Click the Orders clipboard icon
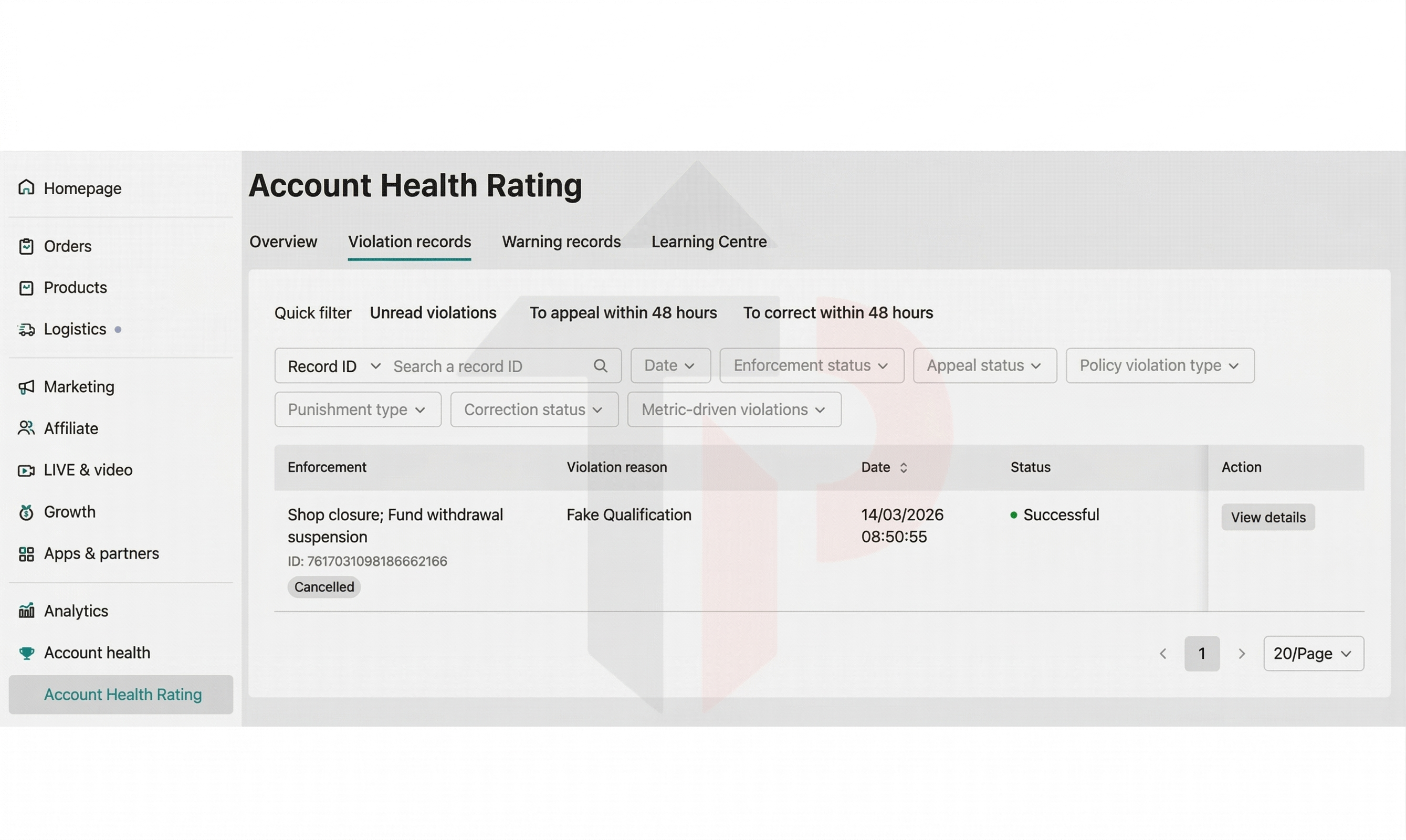 pyautogui.click(x=26, y=246)
